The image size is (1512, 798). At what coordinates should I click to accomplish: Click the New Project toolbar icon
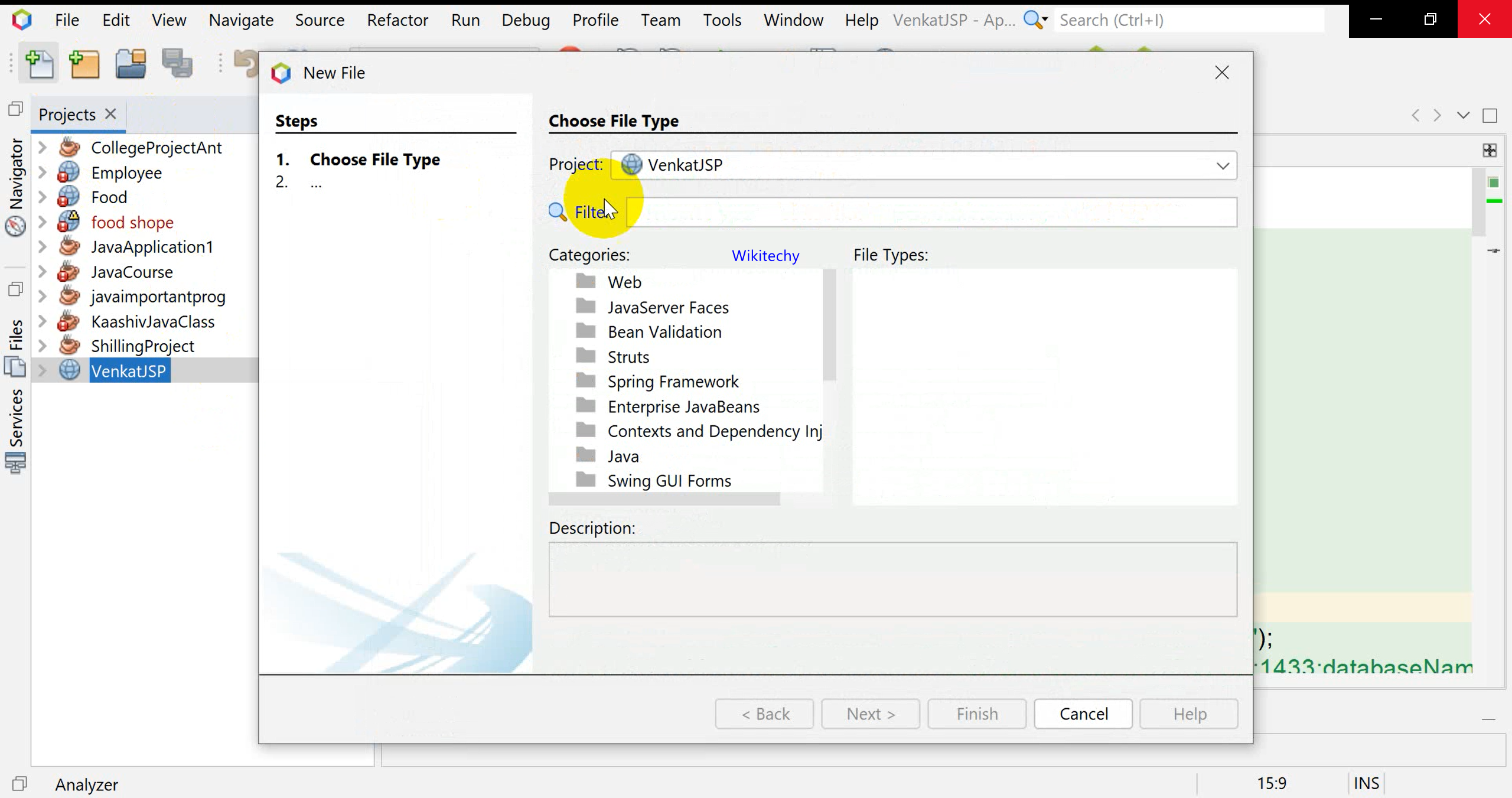point(84,64)
